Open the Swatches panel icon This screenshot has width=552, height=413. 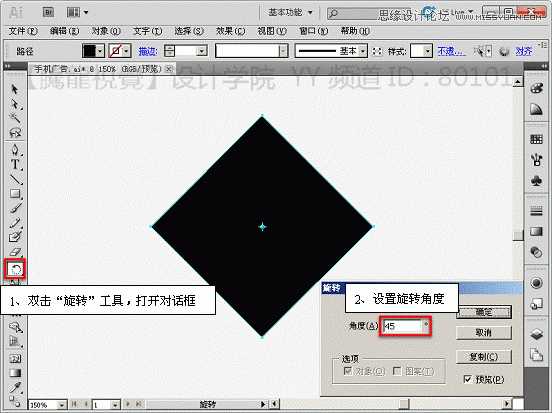536,139
